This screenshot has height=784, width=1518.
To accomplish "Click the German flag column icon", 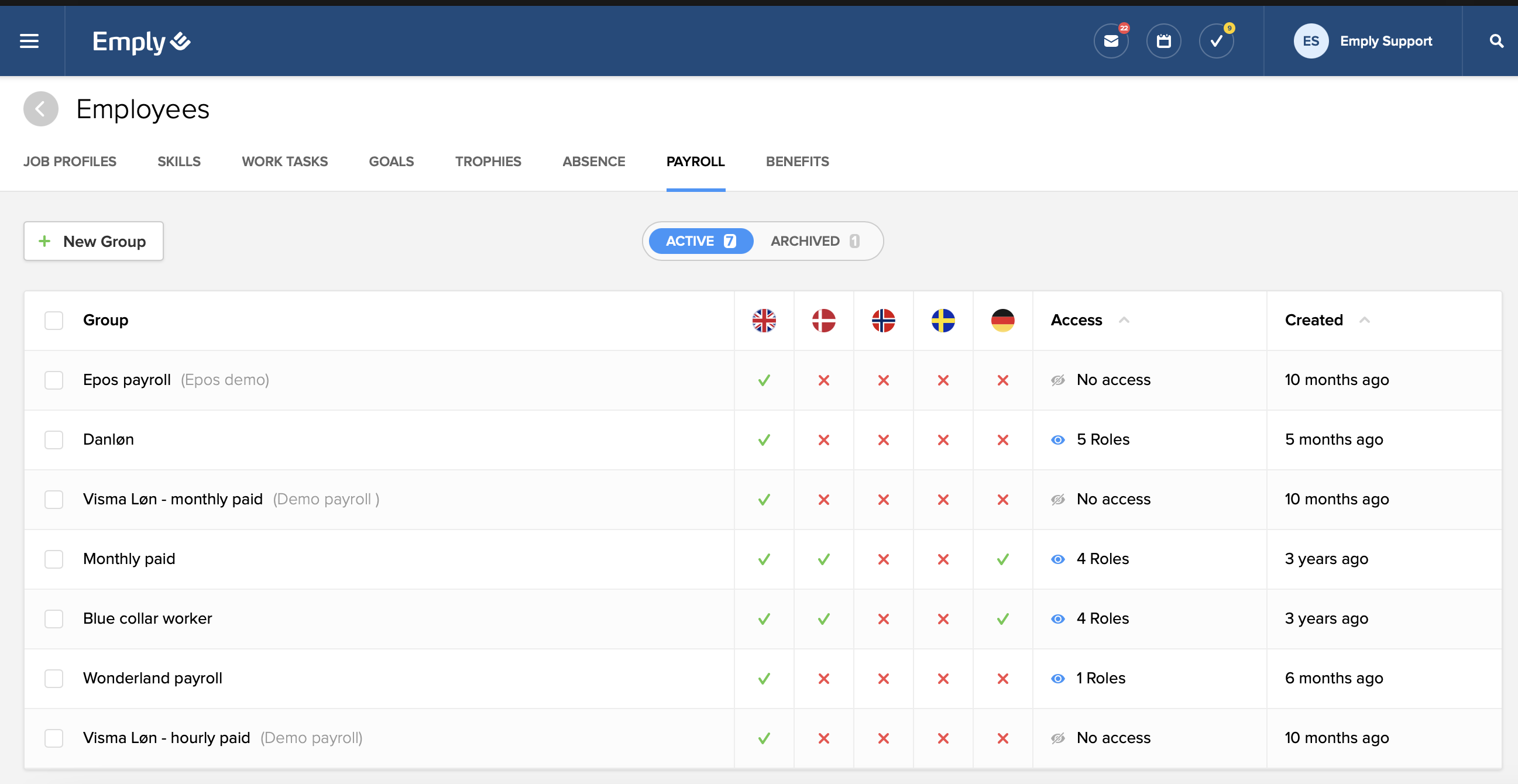I will click(1002, 321).
